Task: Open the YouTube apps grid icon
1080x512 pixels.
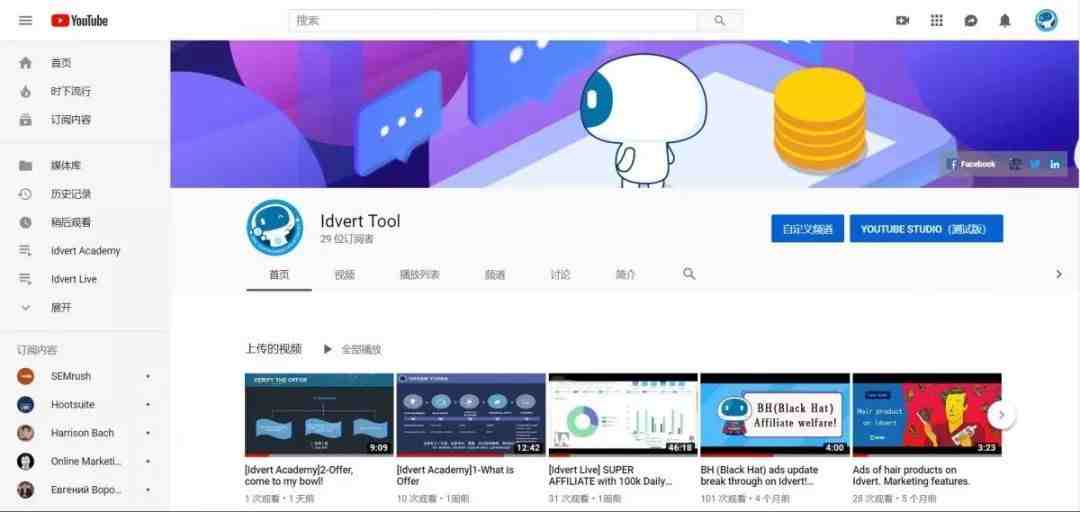Action: tap(937, 21)
